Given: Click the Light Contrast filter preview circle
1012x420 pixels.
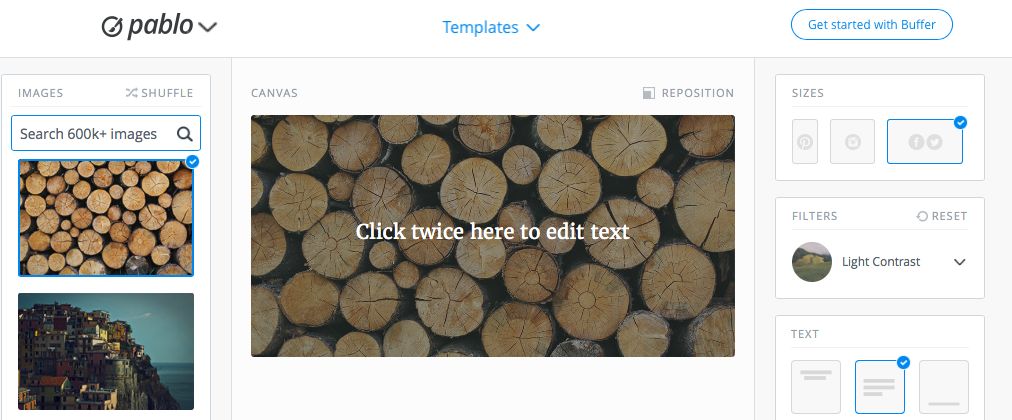Looking at the screenshot, I should click(x=812, y=262).
